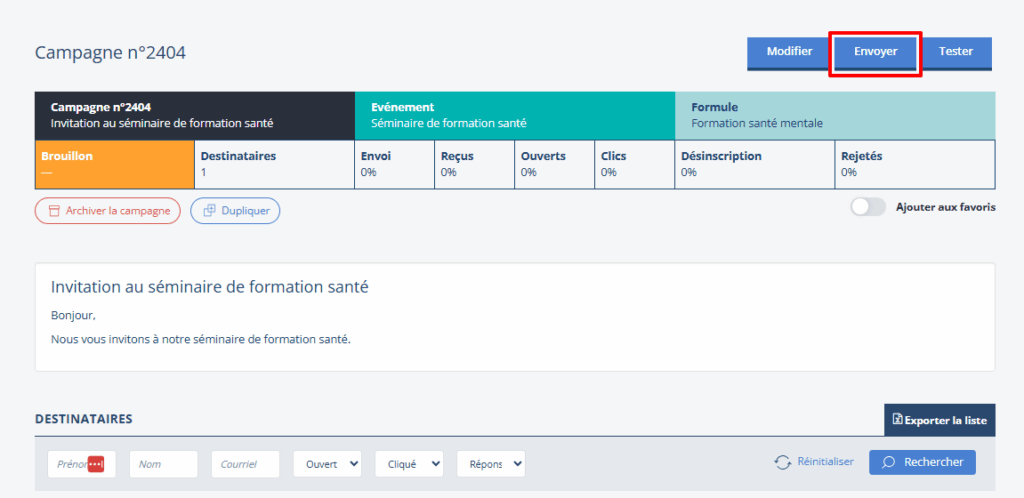The image size is (1024, 498).
Task: Click the Destinataires count cell
Action: click(x=273, y=164)
